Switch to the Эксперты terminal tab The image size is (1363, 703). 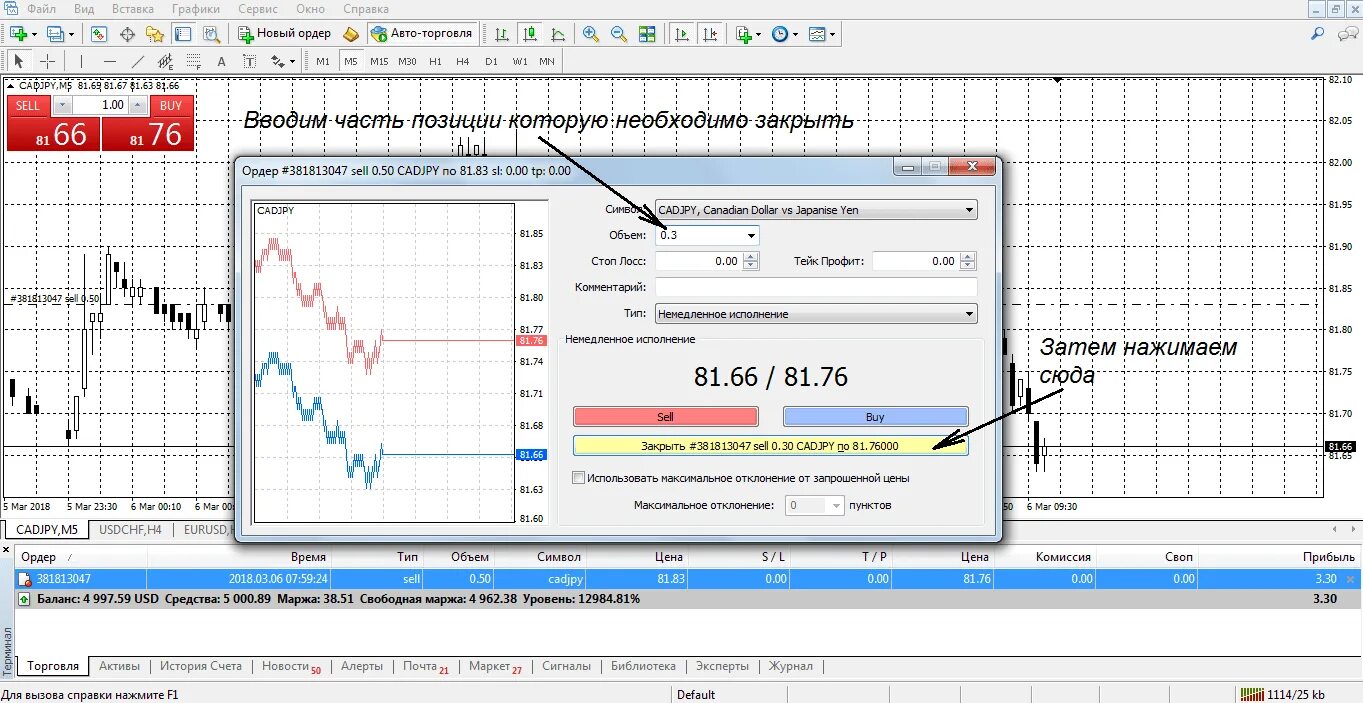pyautogui.click(x=722, y=666)
